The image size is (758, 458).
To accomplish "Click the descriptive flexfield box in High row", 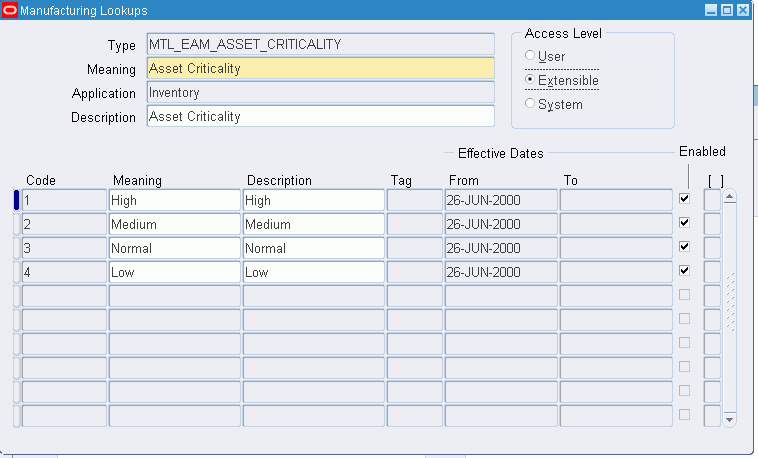I will [712, 200].
